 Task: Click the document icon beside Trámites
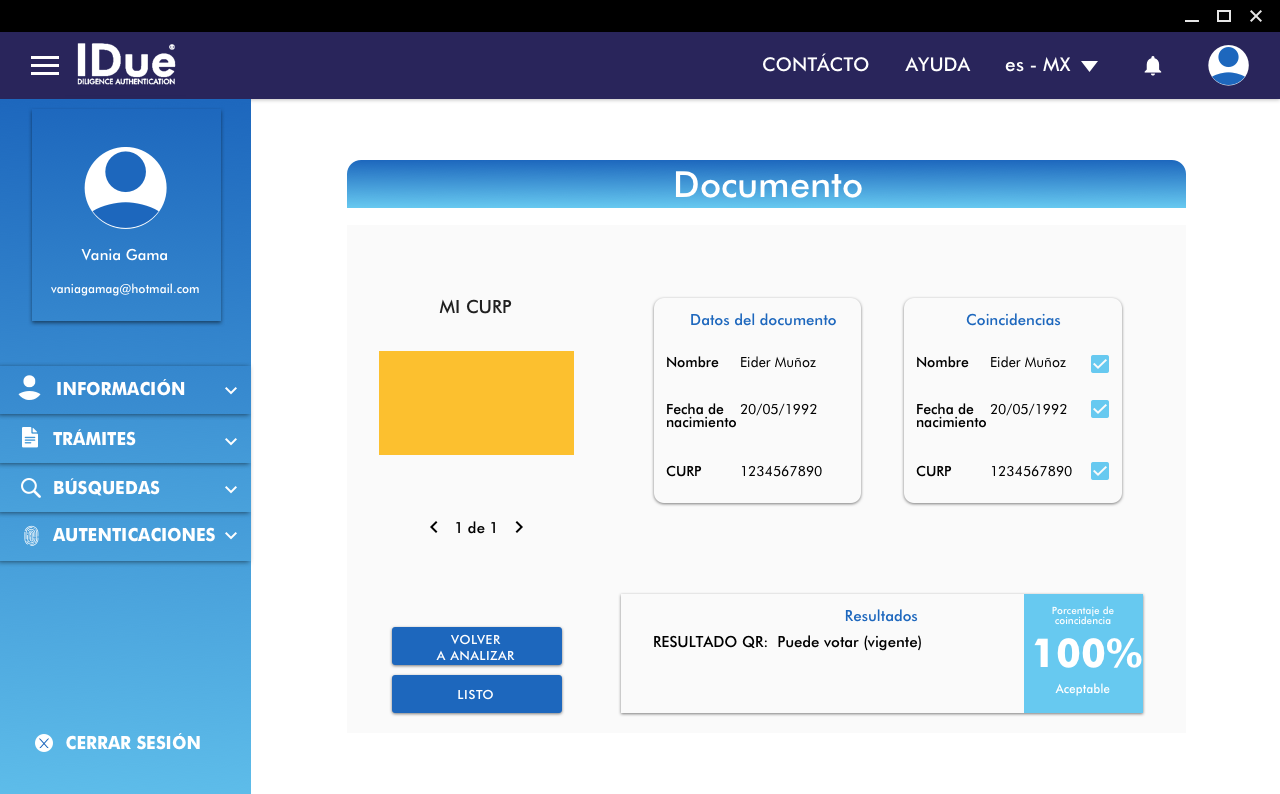point(30,438)
